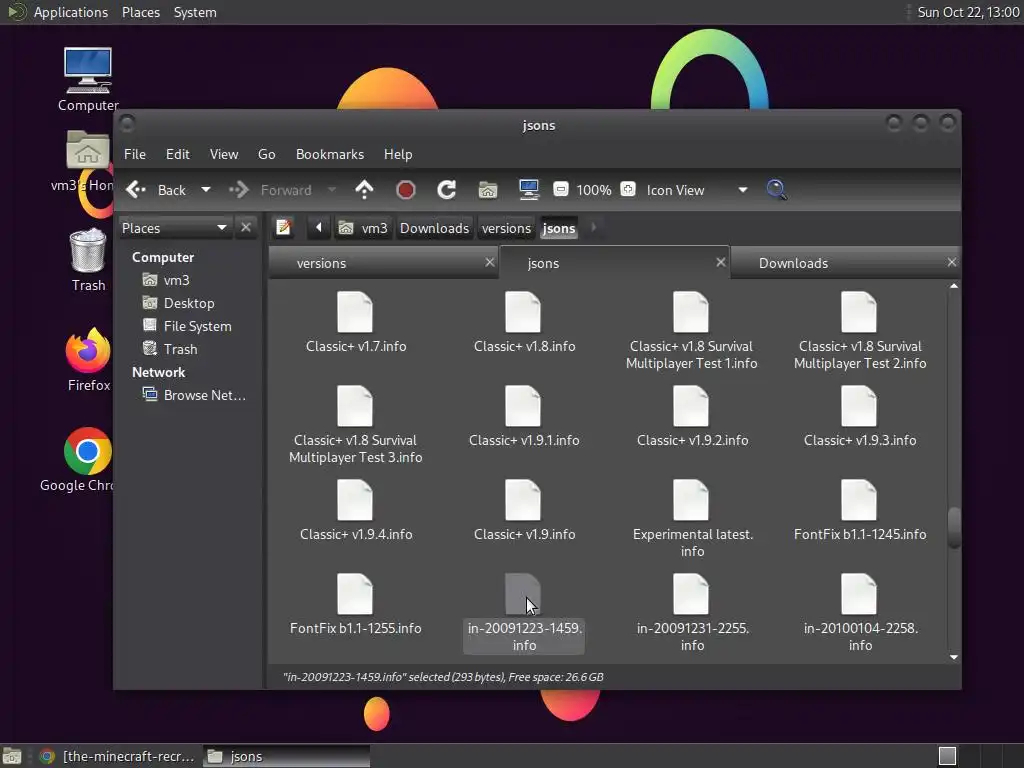Select the Classic+ v1.9.3.info file icon
This screenshot has width=1024, height=768.
tap(859, 406)
